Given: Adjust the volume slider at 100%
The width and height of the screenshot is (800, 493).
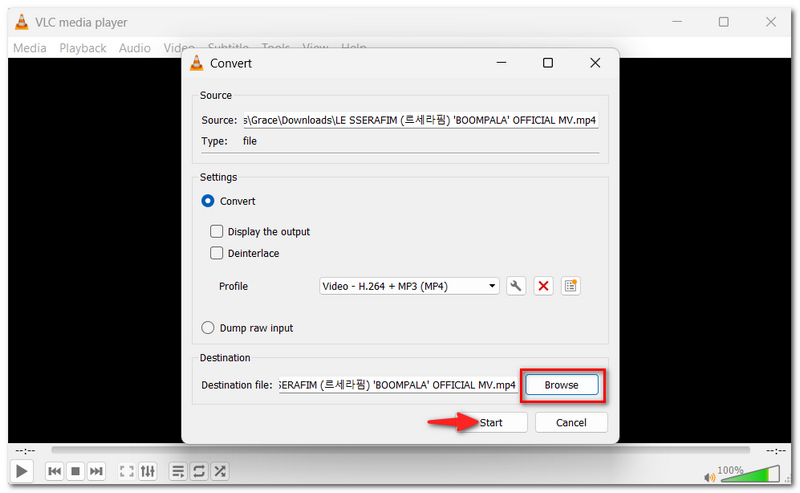Looking at the screenshot, I should tap(748, 474).
